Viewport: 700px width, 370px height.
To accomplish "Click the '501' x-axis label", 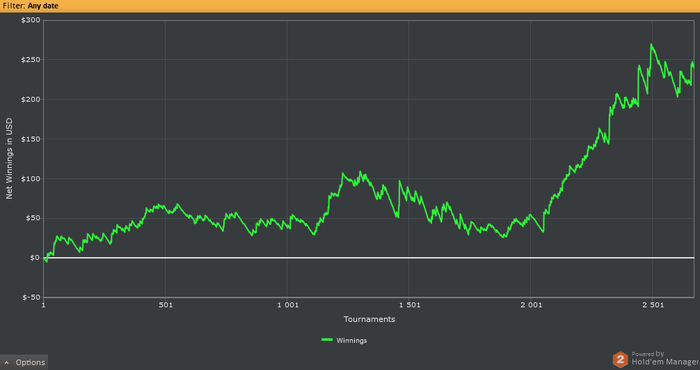I will click(x=166, y=305).
